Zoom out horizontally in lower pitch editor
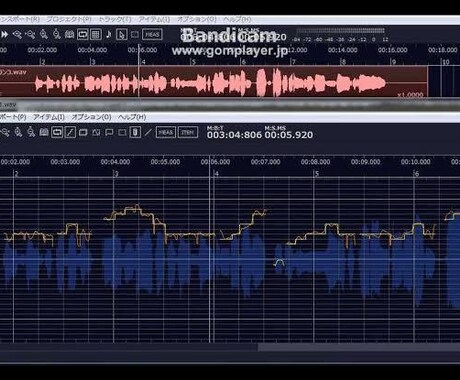 click(x=5, y=133)
